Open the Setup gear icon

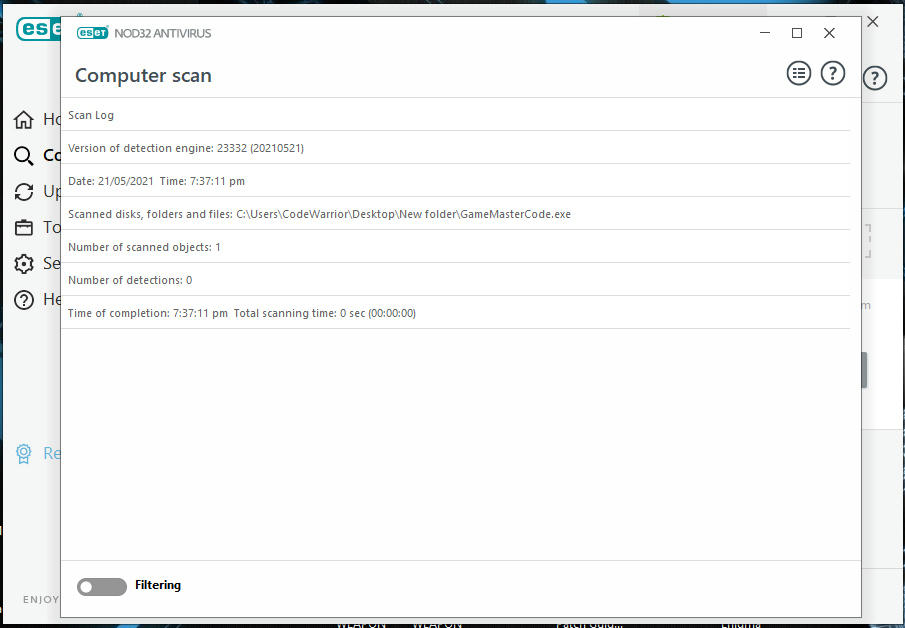[24, 264]
